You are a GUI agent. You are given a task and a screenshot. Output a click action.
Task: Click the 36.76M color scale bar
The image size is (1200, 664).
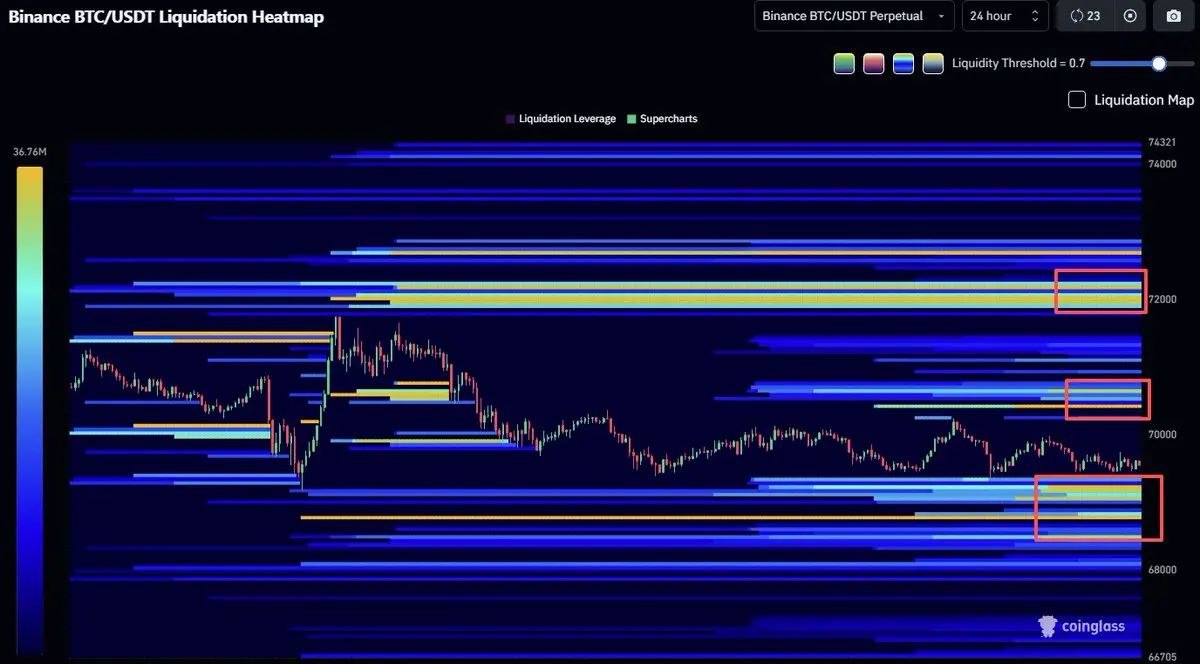[x=29, y=410]
